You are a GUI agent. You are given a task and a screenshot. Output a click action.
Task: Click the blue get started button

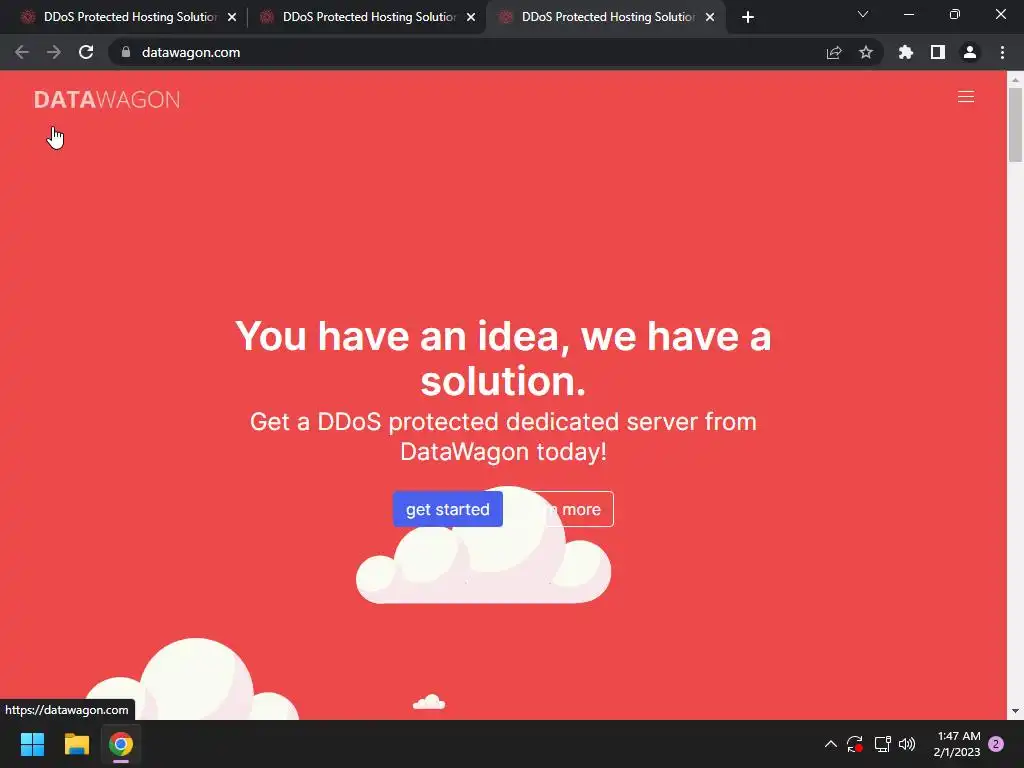[x=447, y=509]
